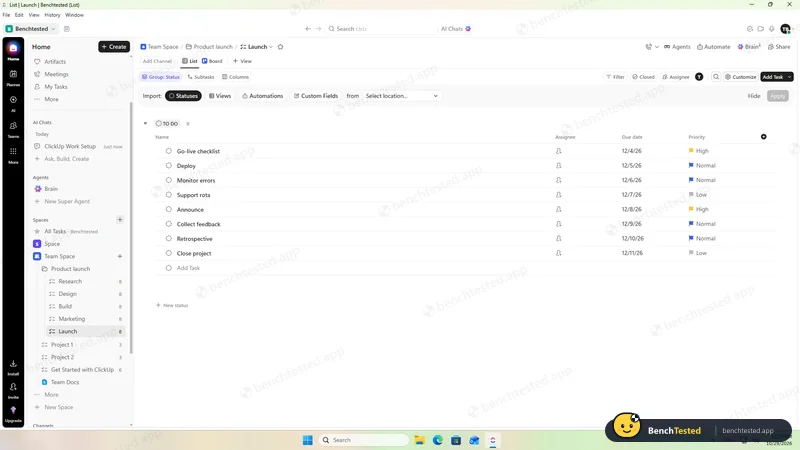Open the Group: Status dropdown
The width and height of the screenshot is (800, 450).
(161, 77)
